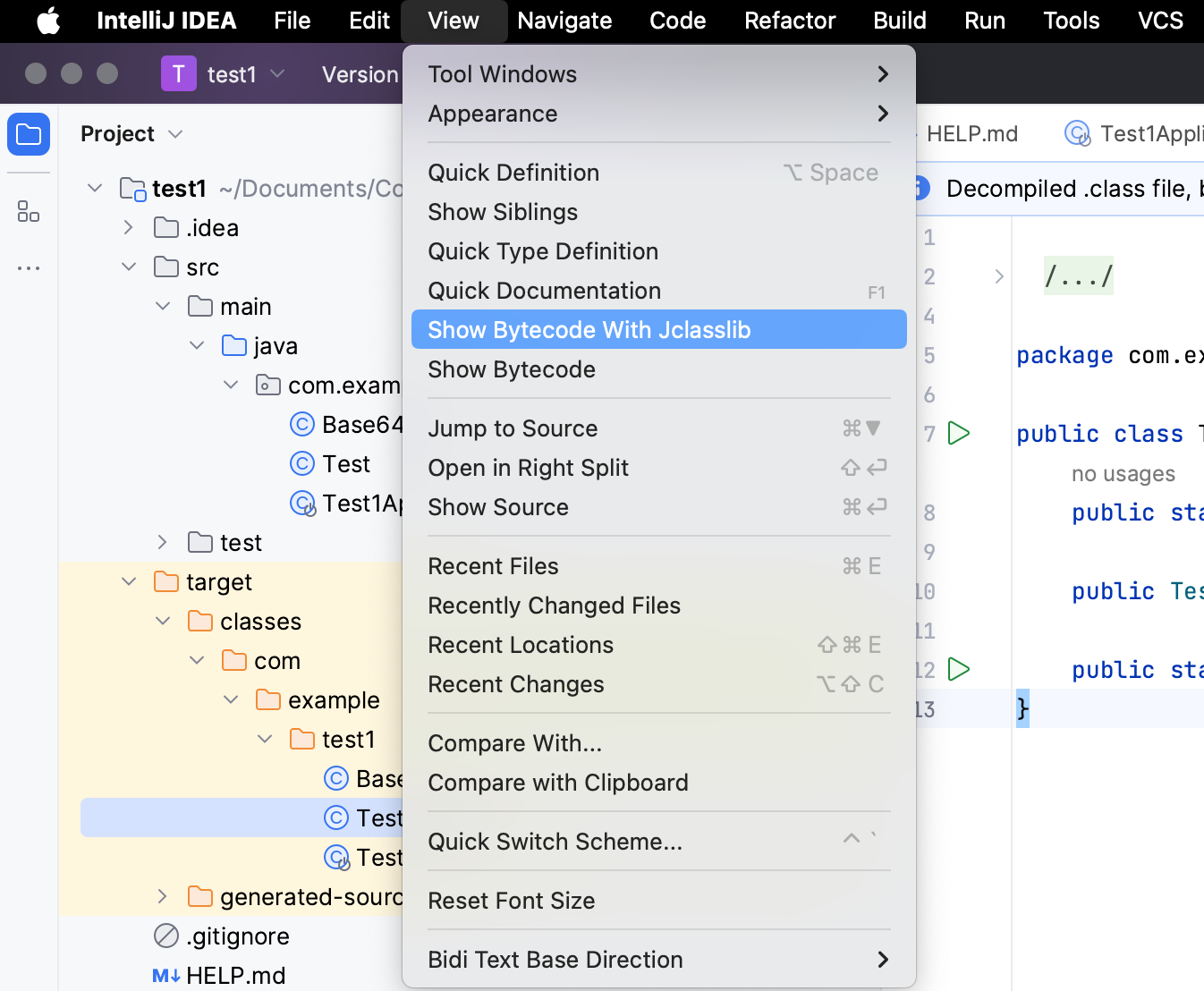Expand the folded comment on line 2
The height and width of the screenshot is (991, 1204).
tap(999, 276)
